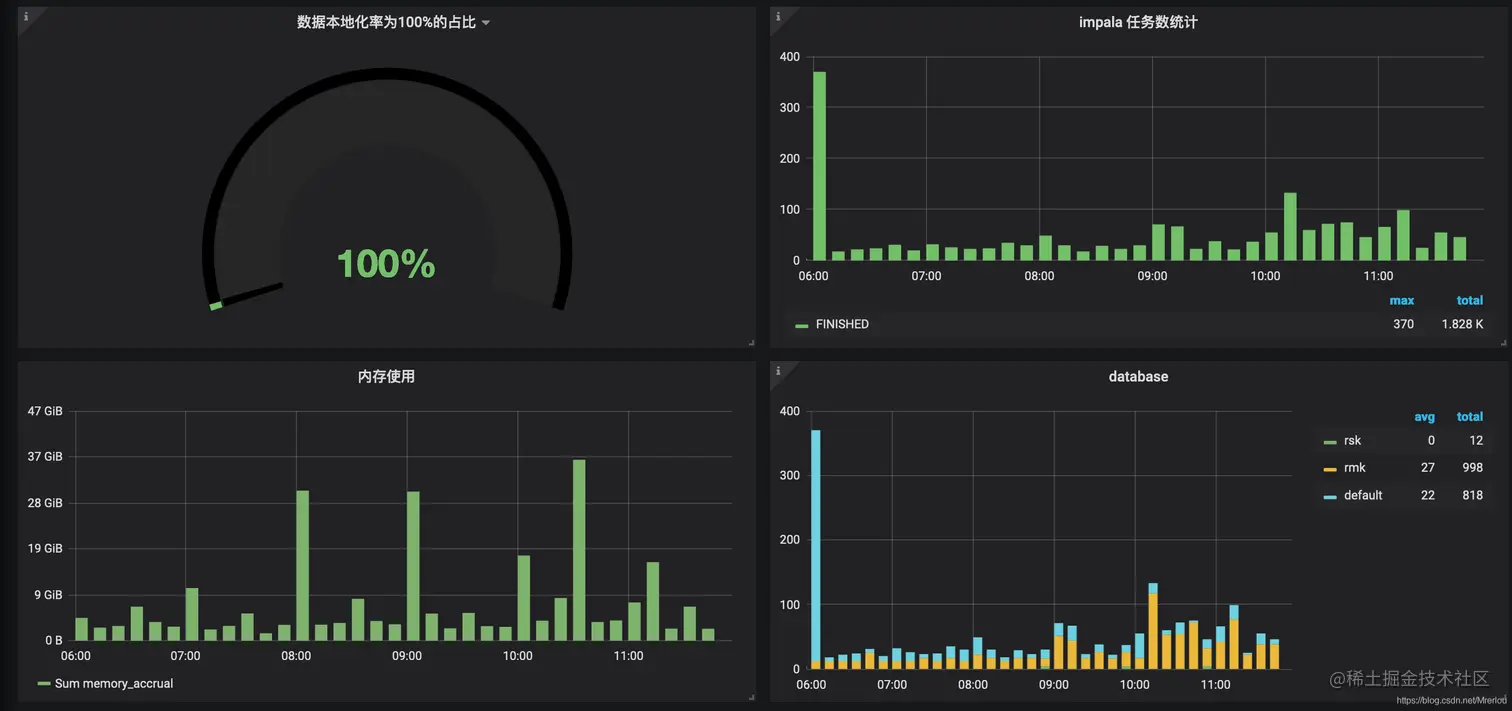This screenshot has height=711, width=1512.
Task: Click the 47 GiB axis label
Action: coord(45,411)
